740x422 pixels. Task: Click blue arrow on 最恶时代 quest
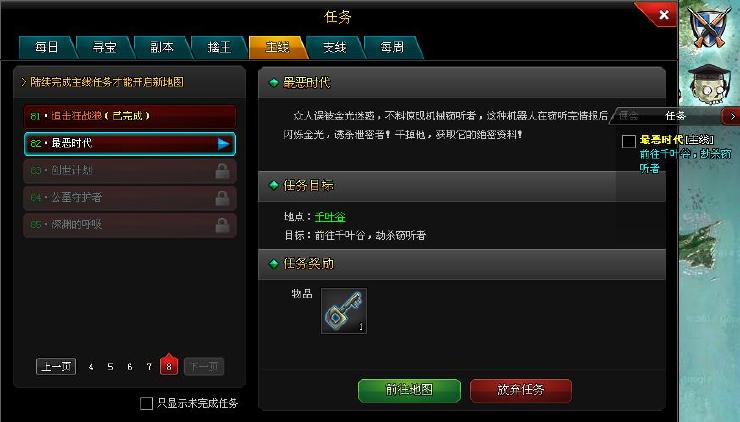(x=224, y=144)
